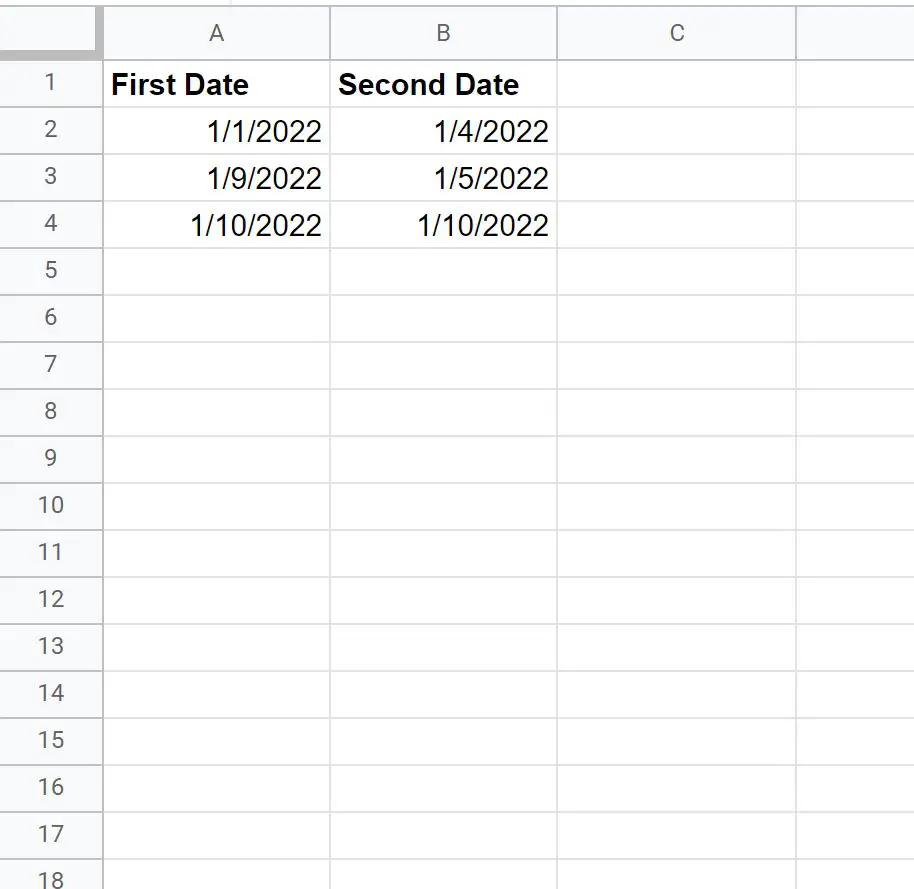Select 1/10/2022 in column A
The image size is (914, 889).
[216, 225]
